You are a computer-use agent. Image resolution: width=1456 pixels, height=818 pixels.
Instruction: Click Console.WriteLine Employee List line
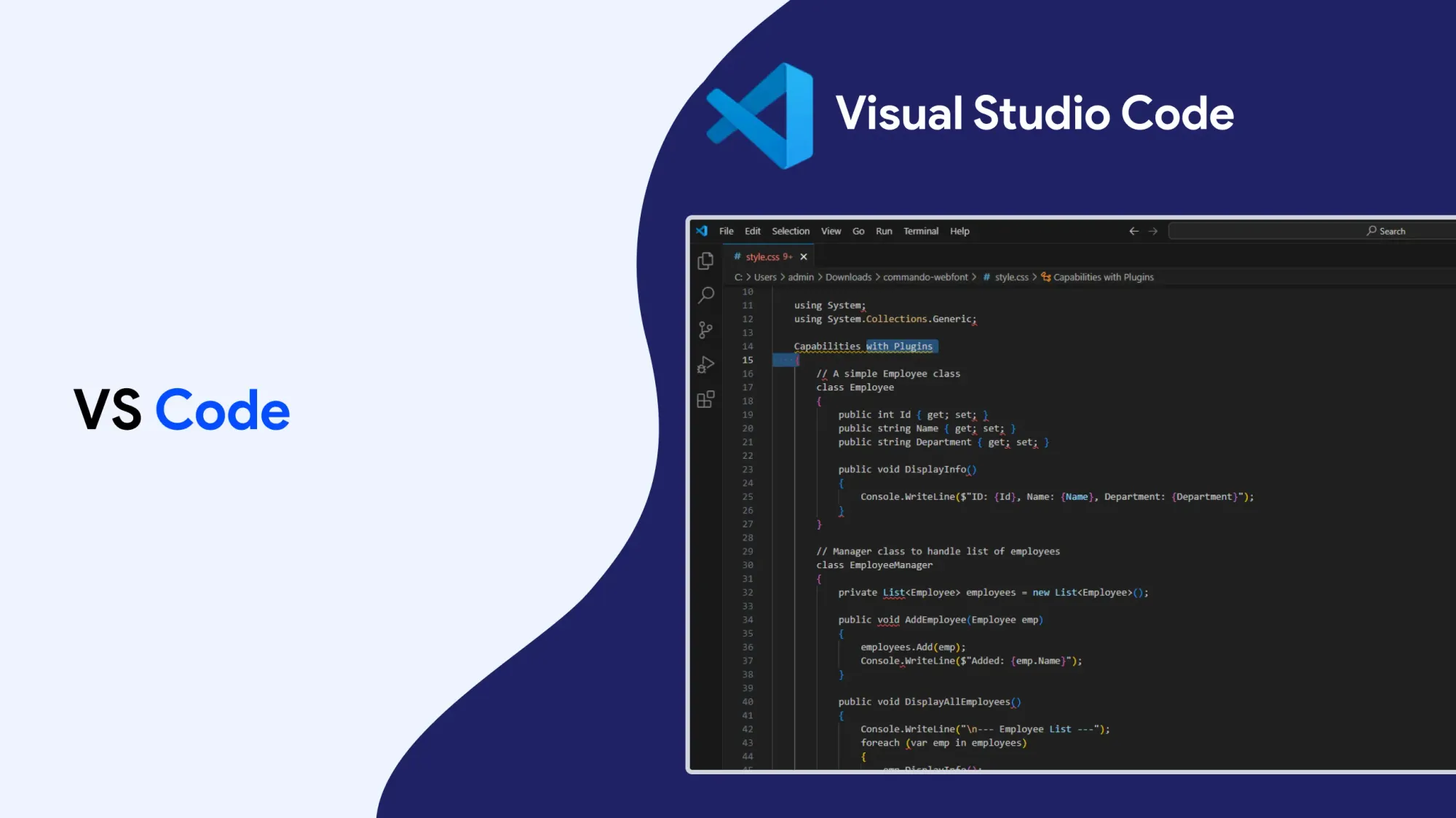pyautogui.click(x=985, y=729)
